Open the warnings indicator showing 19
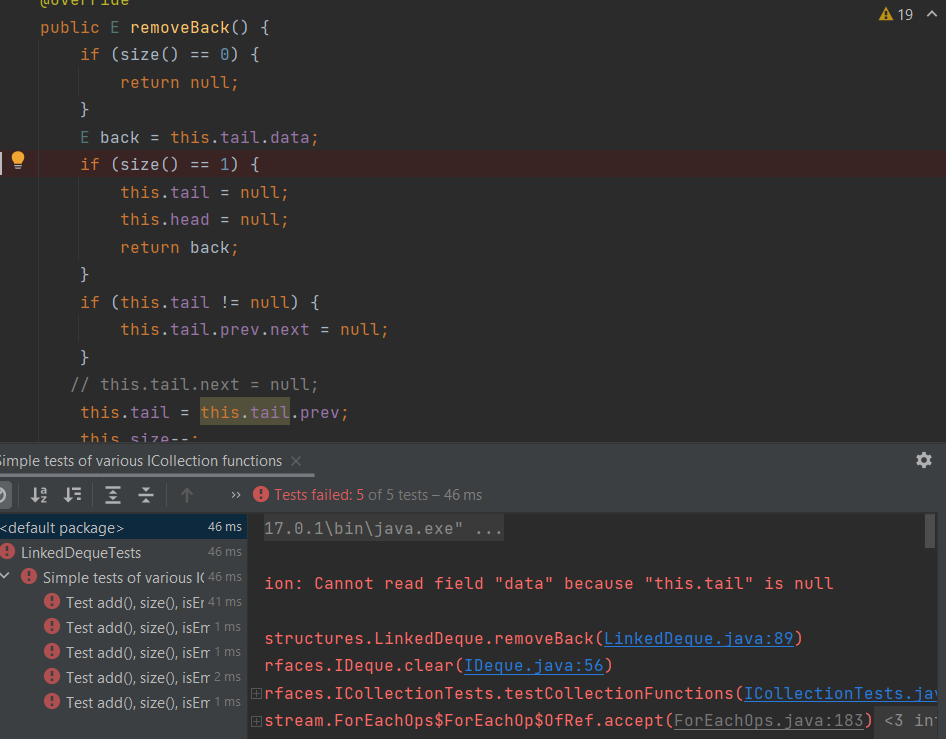 pyautogui.click(x=896, y=14)
